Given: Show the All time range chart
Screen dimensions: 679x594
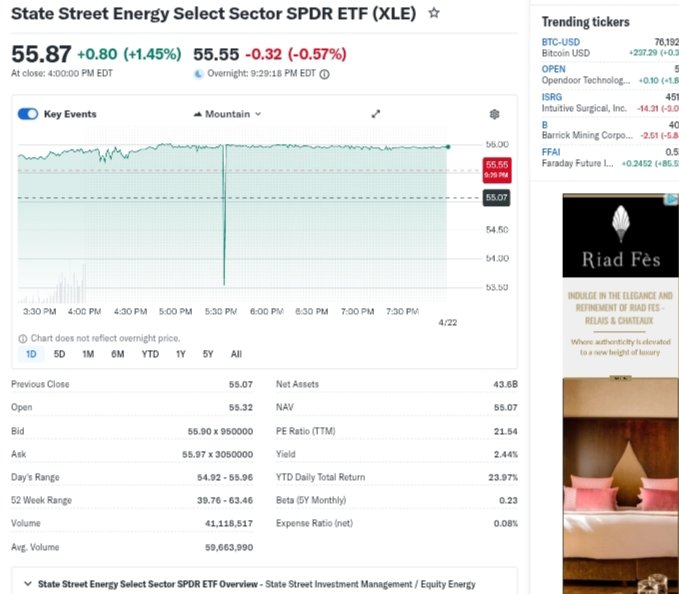Looking at the screenshot, I should point(236,354).
